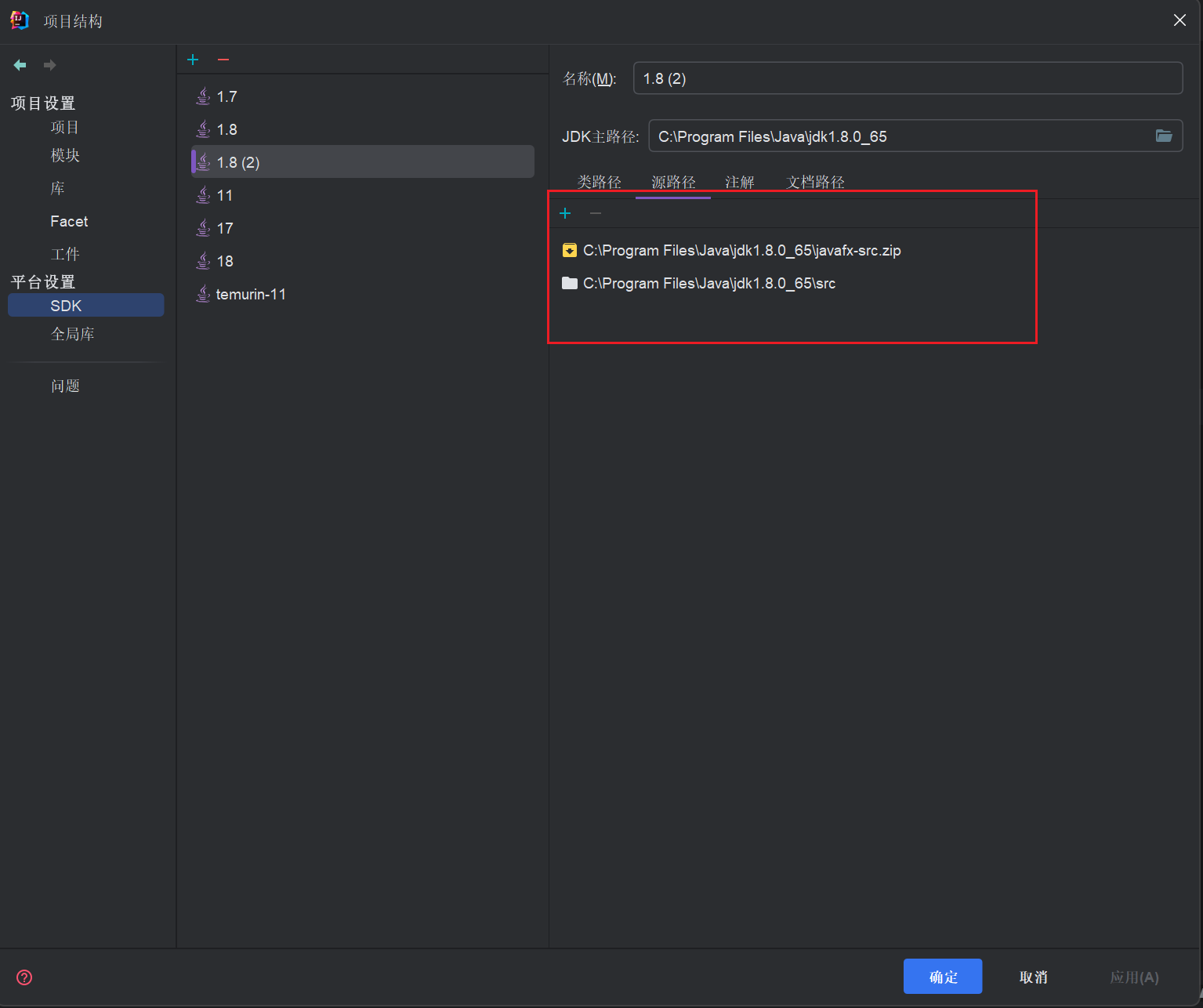
Task: Click the forward navigation arrow
Action: click(x=49, y=65)
